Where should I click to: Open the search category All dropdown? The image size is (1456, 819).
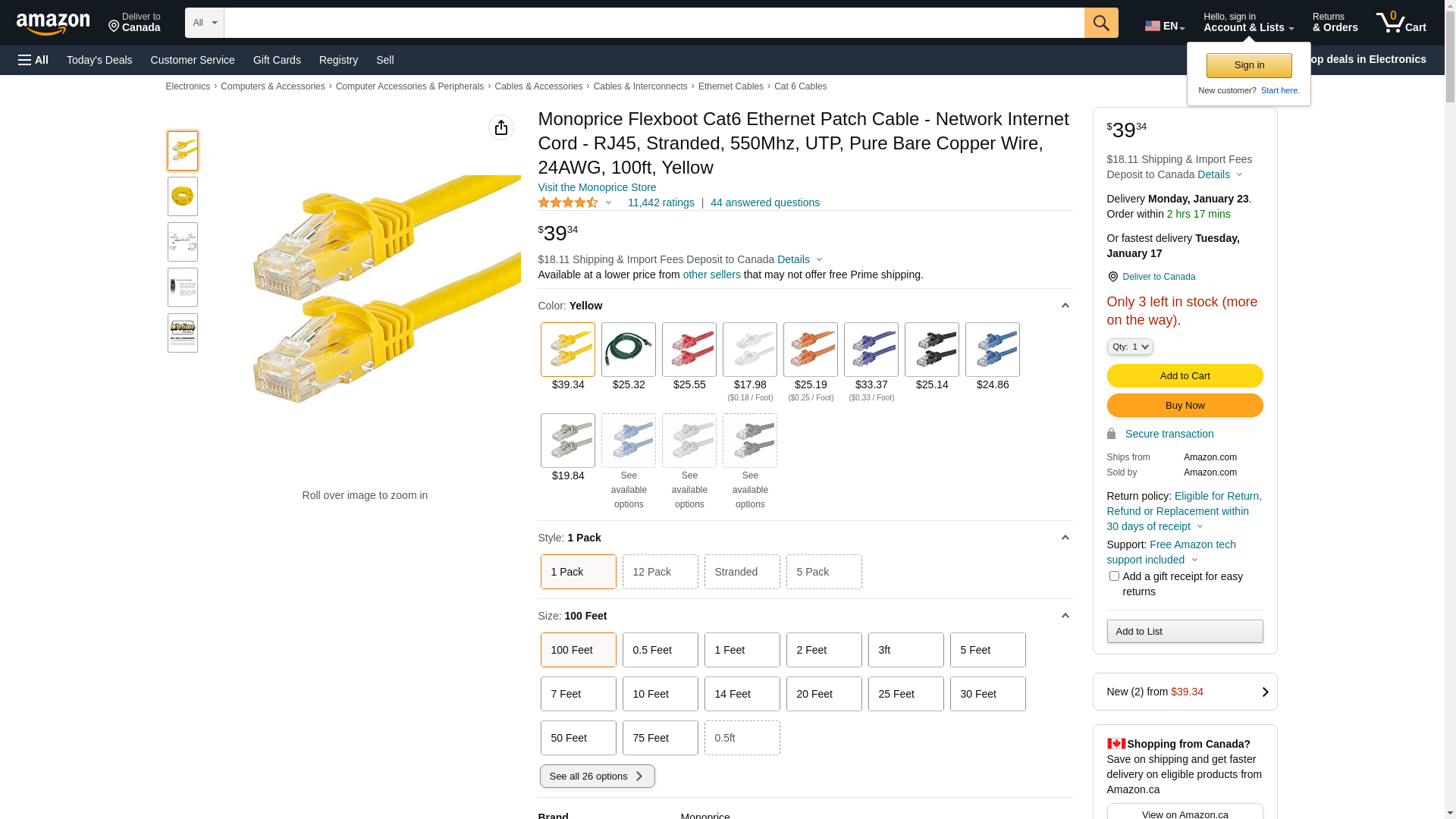pyautogui.click(x=204, y=23)
